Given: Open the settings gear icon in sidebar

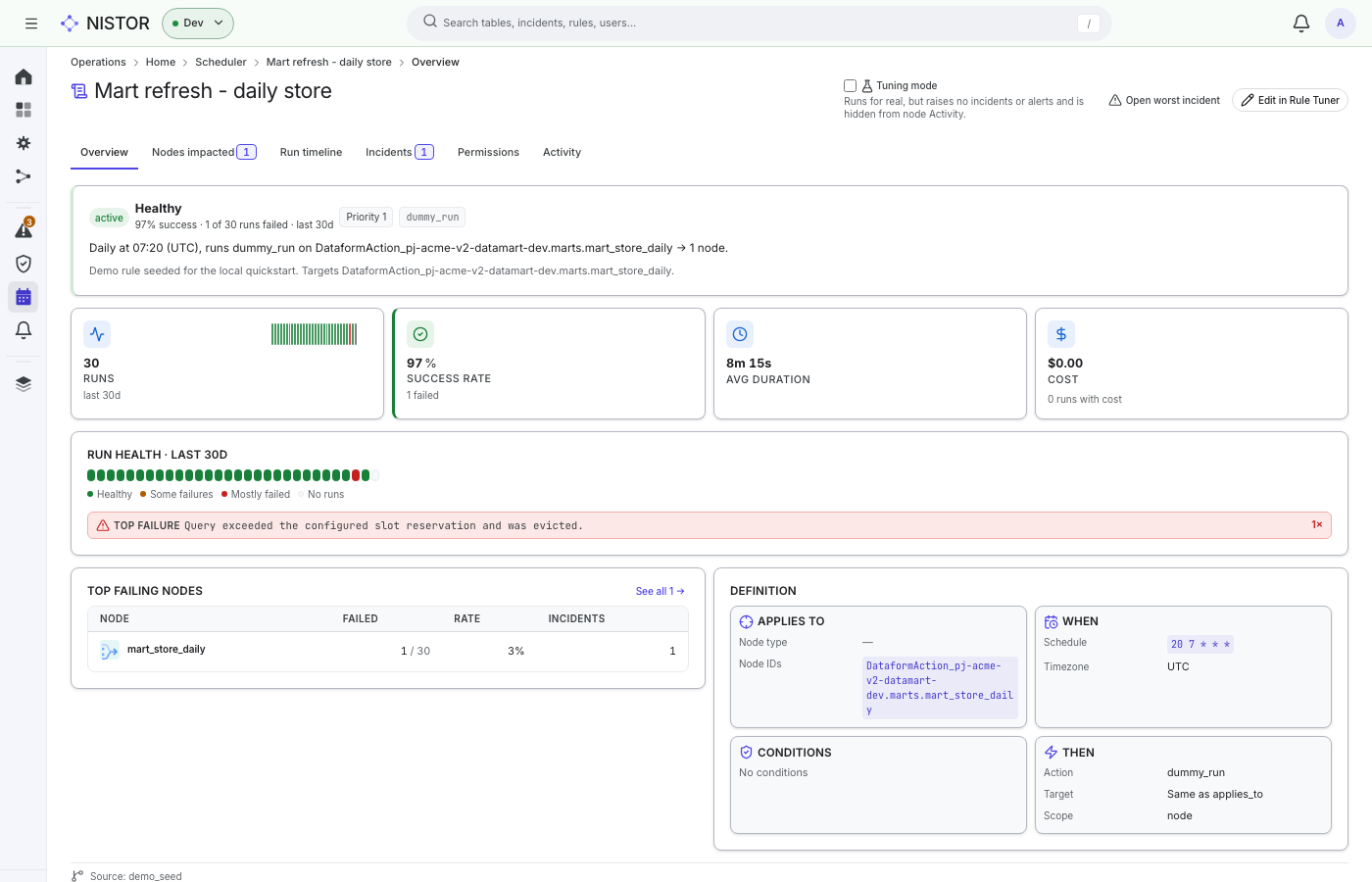Looking at the screenshot, I should (x=24, y=143).
